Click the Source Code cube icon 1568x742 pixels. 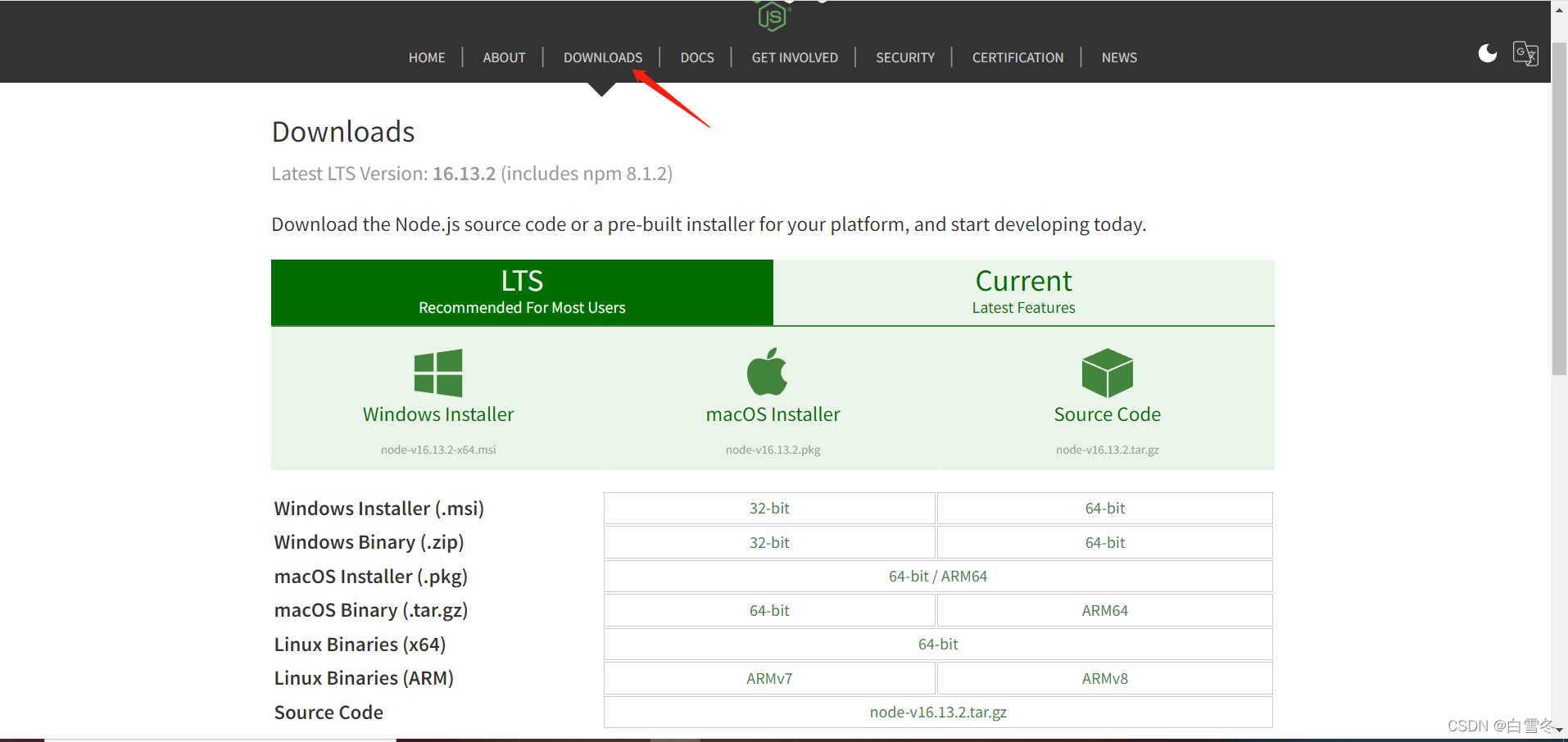pyautogui.click(x=1108, y=373)
